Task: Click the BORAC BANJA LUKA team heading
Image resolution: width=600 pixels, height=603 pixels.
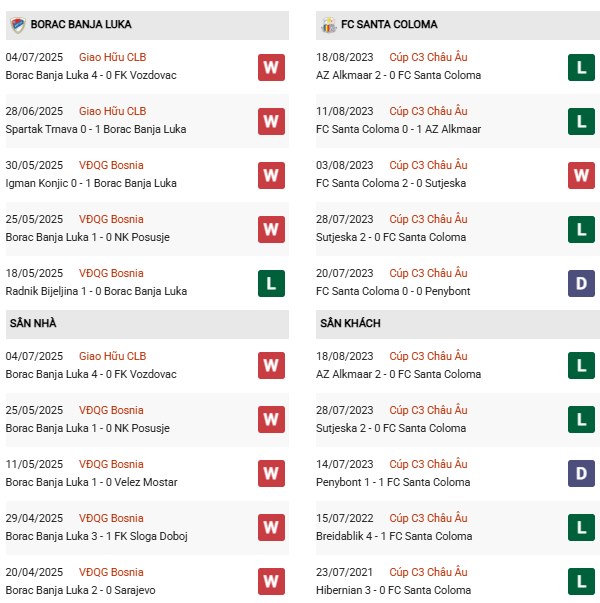Action: click(x=81, y=24)
